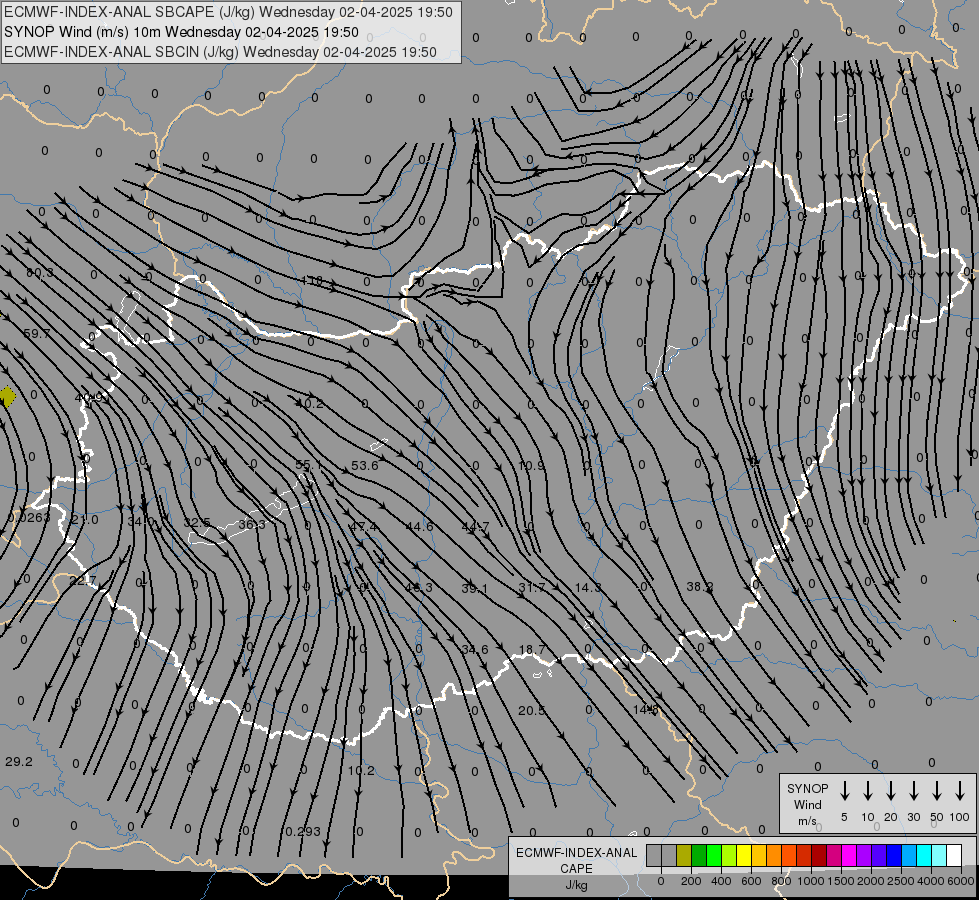Click the wind legend arrow above 30

point(913,790)
